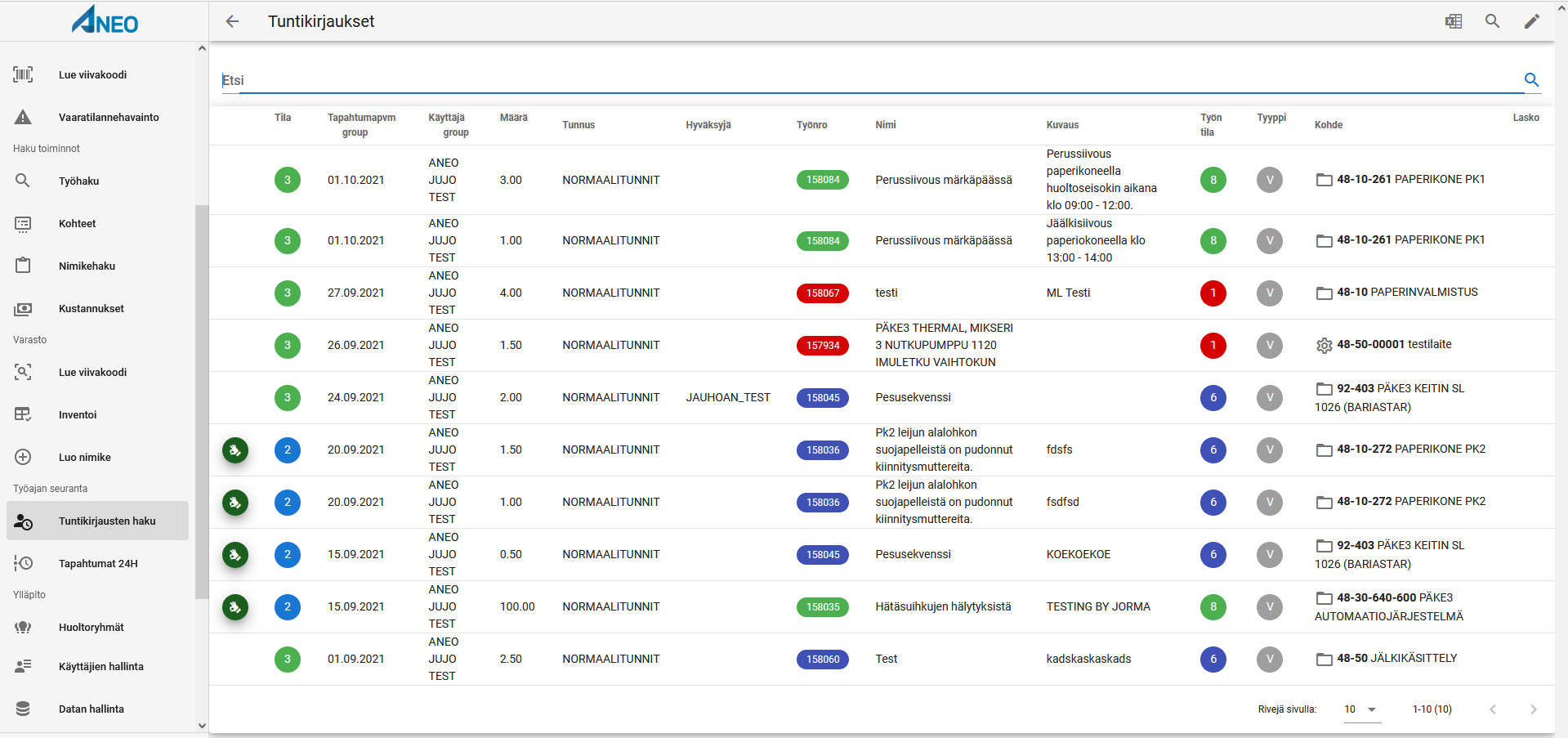Viewport: 1568px width, 738px height.
Task: Click kadskaskaskads description cell
Action: click(1088, 659)
